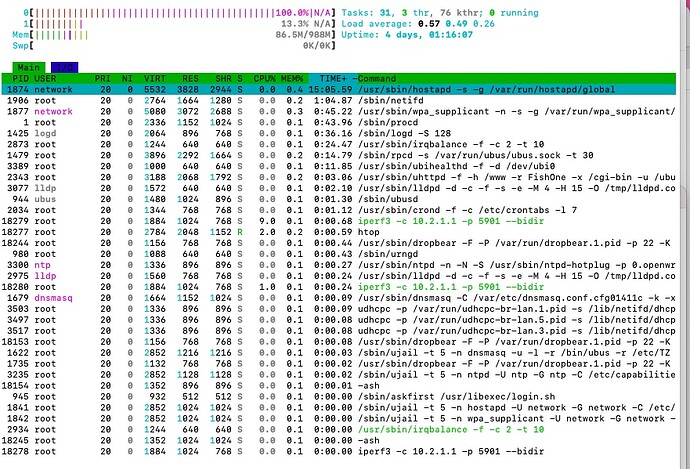Sort by the Command column header
The width and height of the screenshot is (690, 469).
tap(377, 78)
